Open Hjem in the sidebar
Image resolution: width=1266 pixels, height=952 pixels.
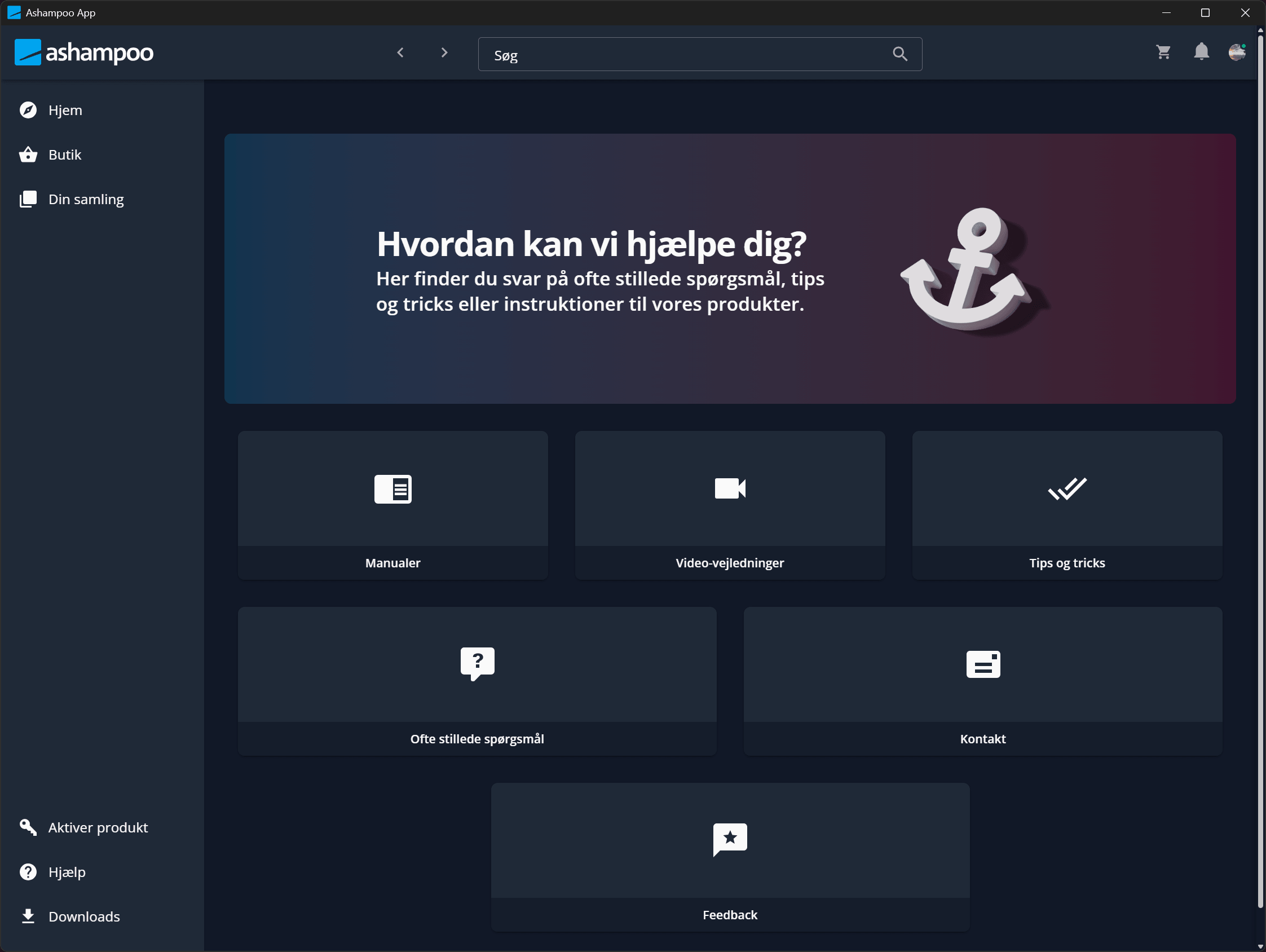pyautogui.click(x=102, y=110)
